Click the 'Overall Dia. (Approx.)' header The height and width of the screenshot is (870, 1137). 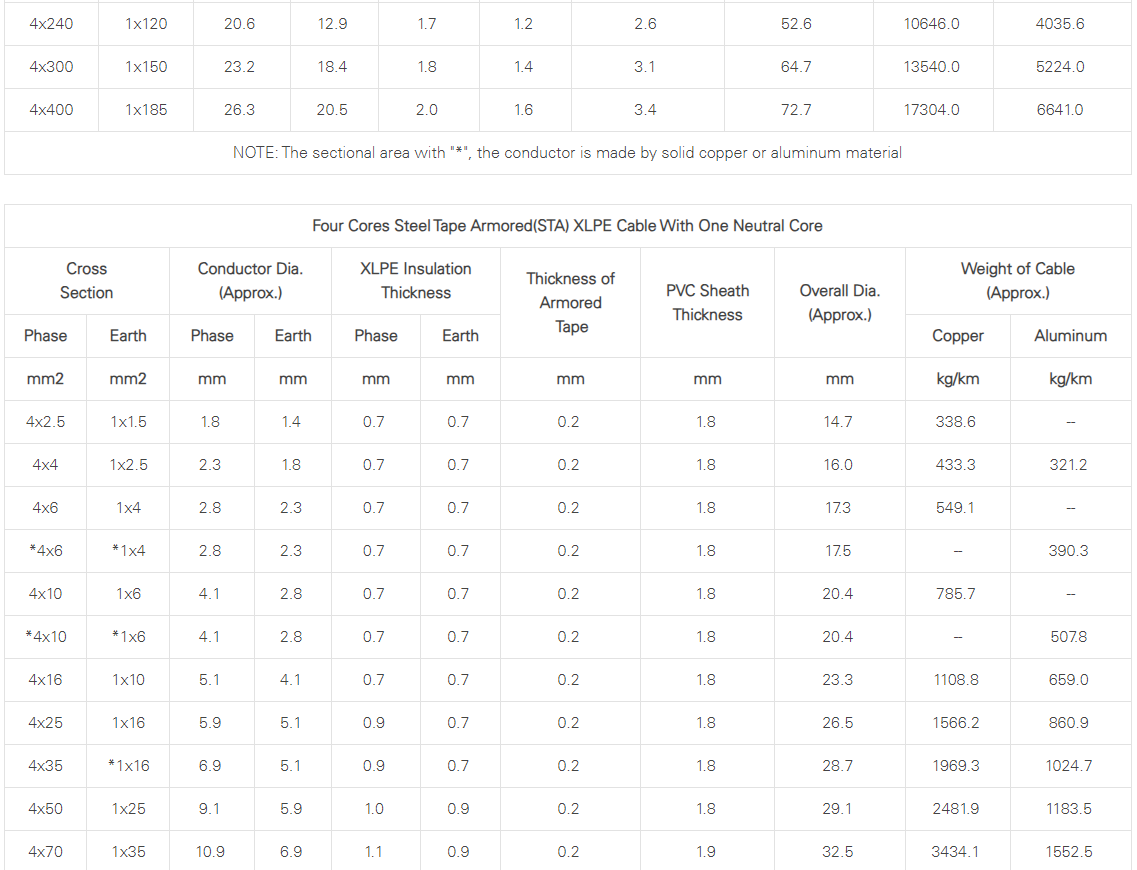840,302
